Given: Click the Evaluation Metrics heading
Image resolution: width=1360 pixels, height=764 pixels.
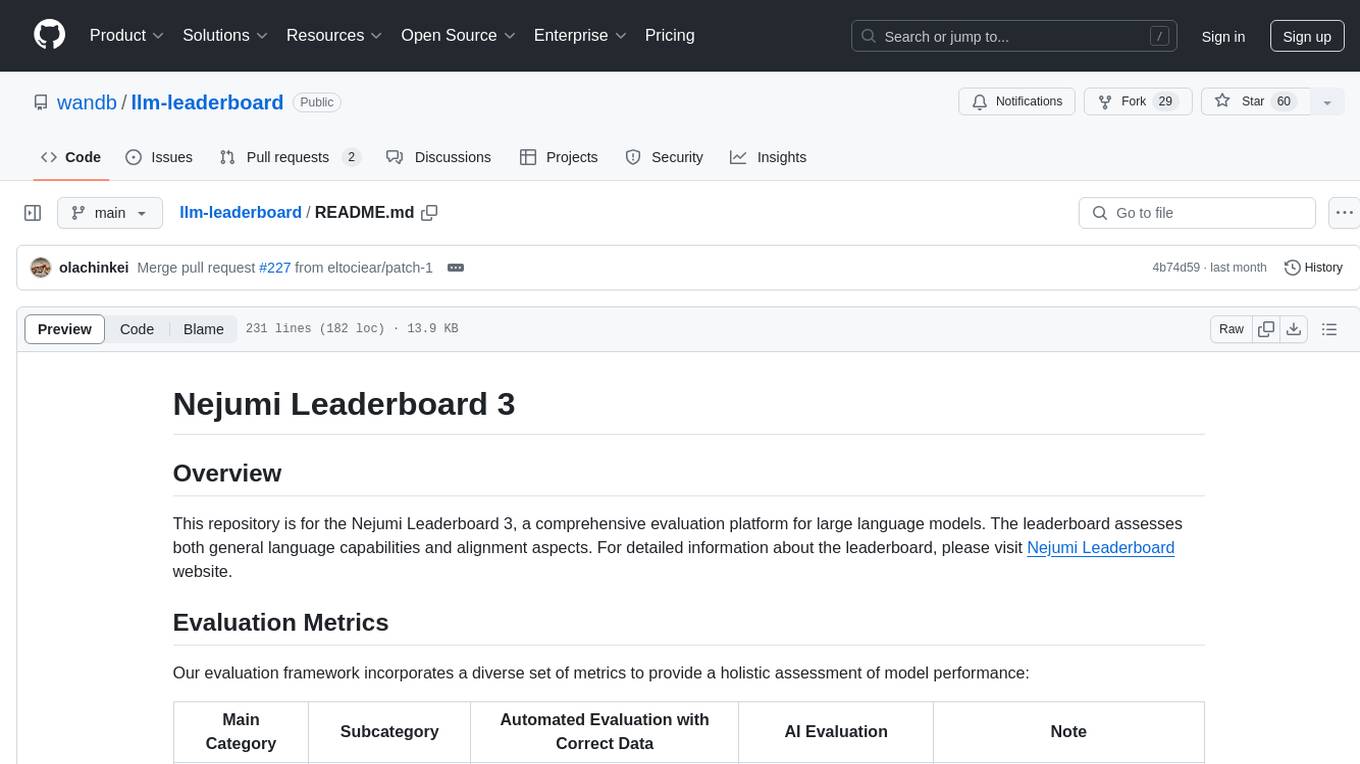Looking at the screenshot, I should (x=281, y=622).
